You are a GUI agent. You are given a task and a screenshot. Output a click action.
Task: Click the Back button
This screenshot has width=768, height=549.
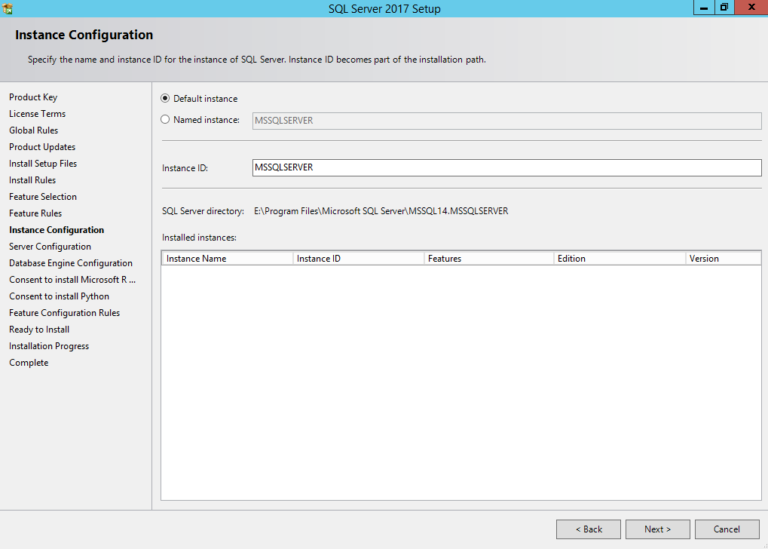point(588,529)
